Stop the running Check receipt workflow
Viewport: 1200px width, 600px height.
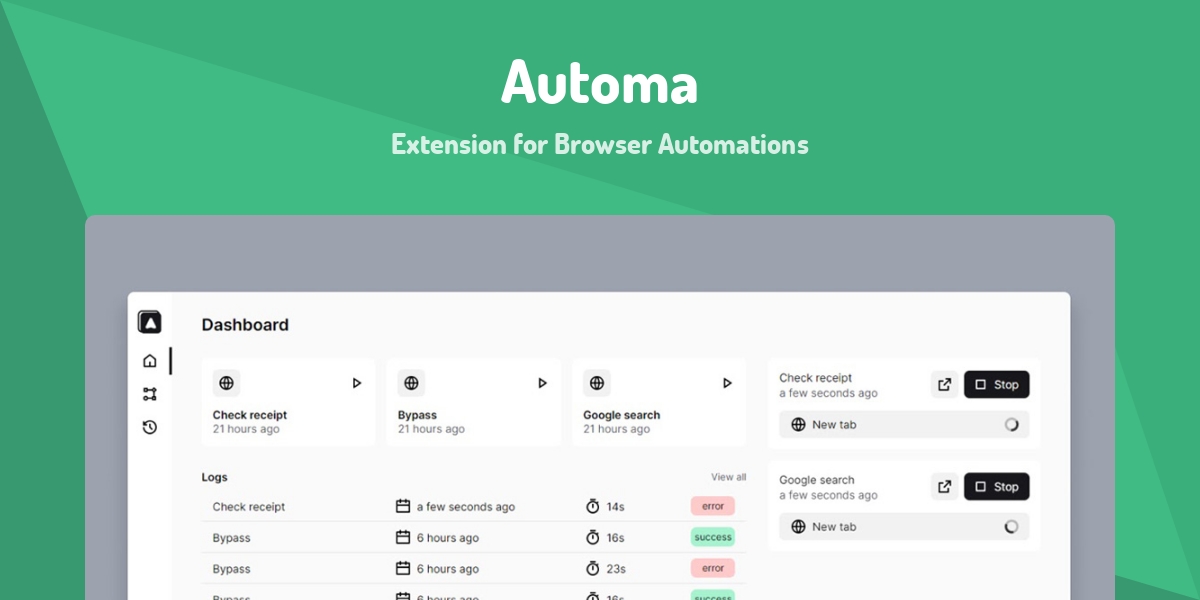point(996,385)
